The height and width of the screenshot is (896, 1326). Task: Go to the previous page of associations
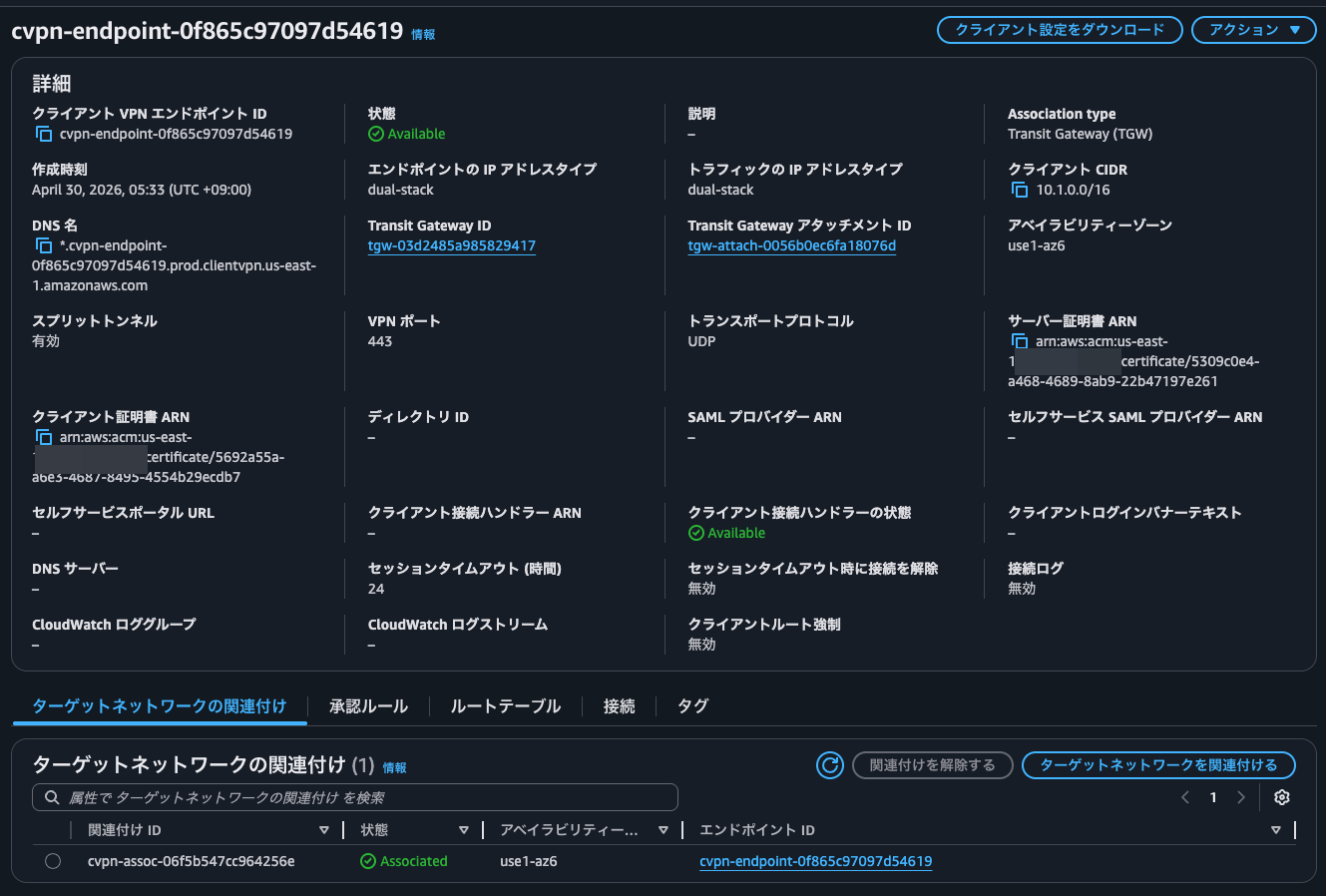(x=1185, y=797)
